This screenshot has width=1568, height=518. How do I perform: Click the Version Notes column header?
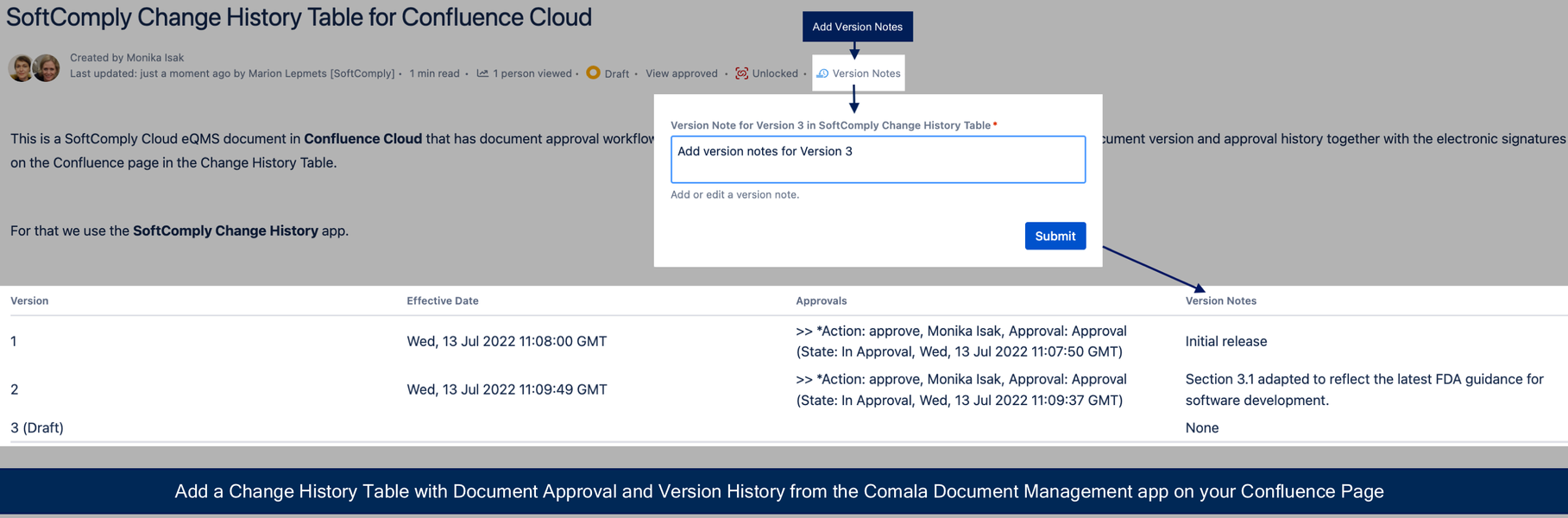1220,300
